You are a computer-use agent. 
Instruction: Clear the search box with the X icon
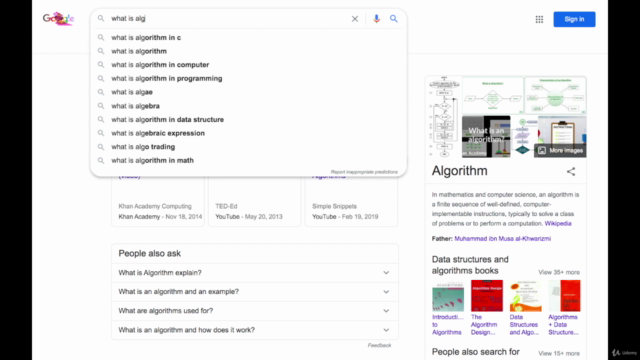coord(355,19)
